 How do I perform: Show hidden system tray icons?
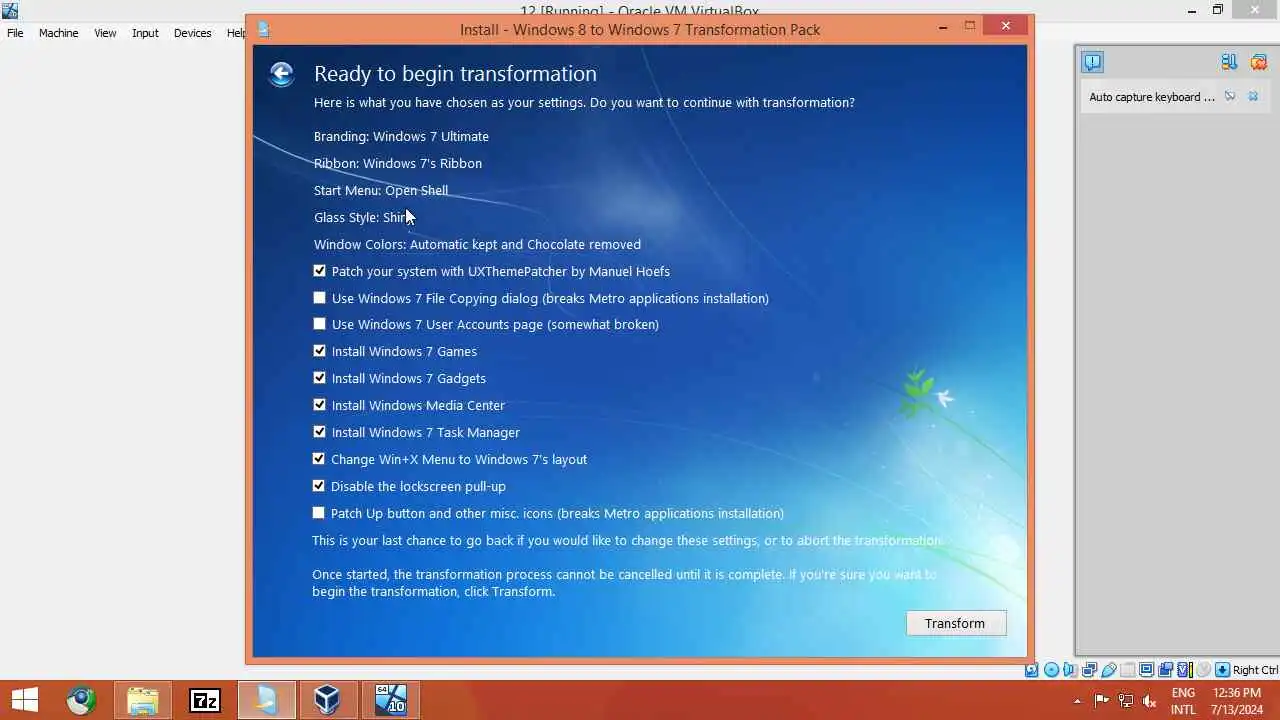click(x=1077, y=701)
